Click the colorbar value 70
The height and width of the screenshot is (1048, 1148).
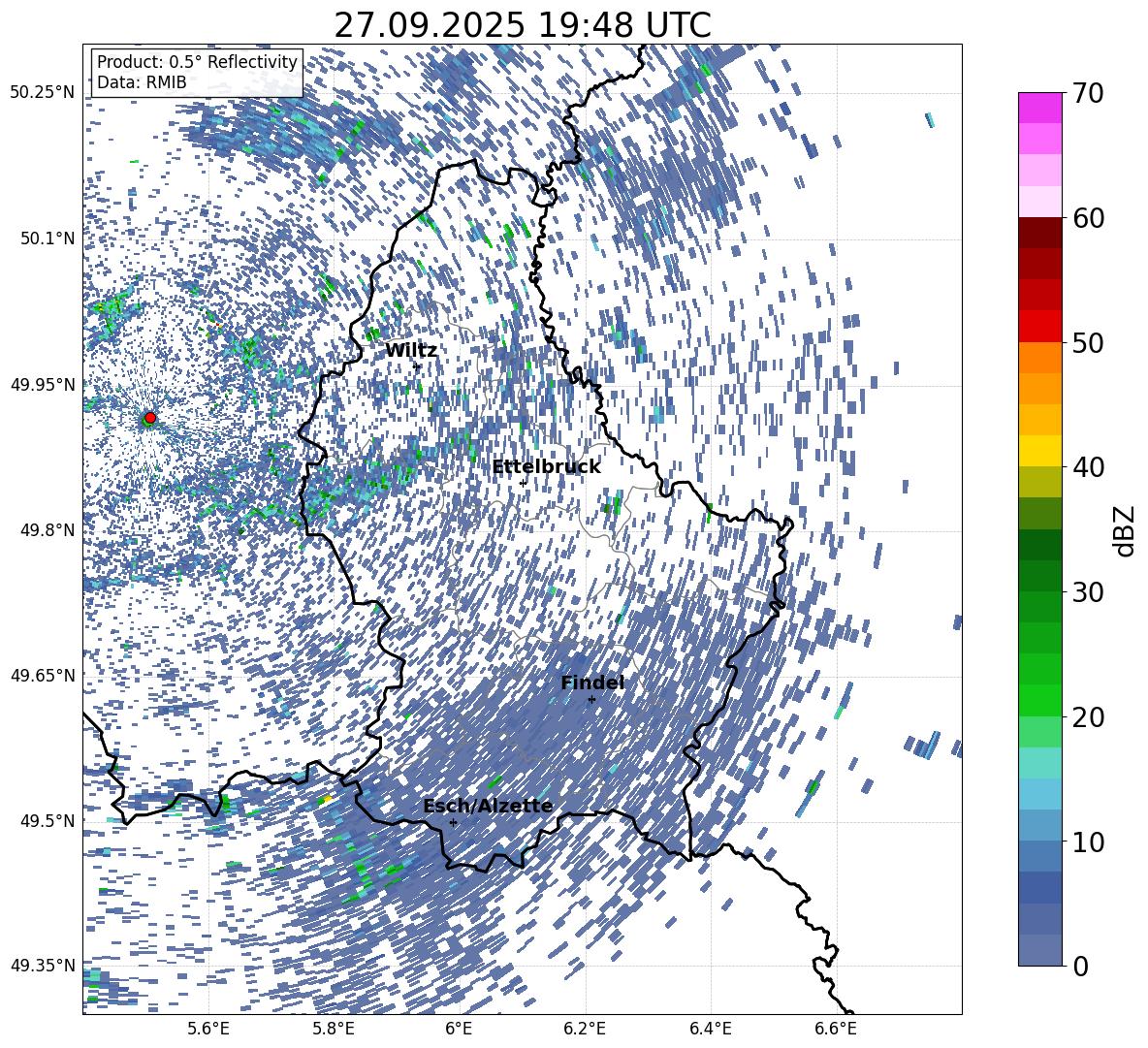(x=1088, y=93)
